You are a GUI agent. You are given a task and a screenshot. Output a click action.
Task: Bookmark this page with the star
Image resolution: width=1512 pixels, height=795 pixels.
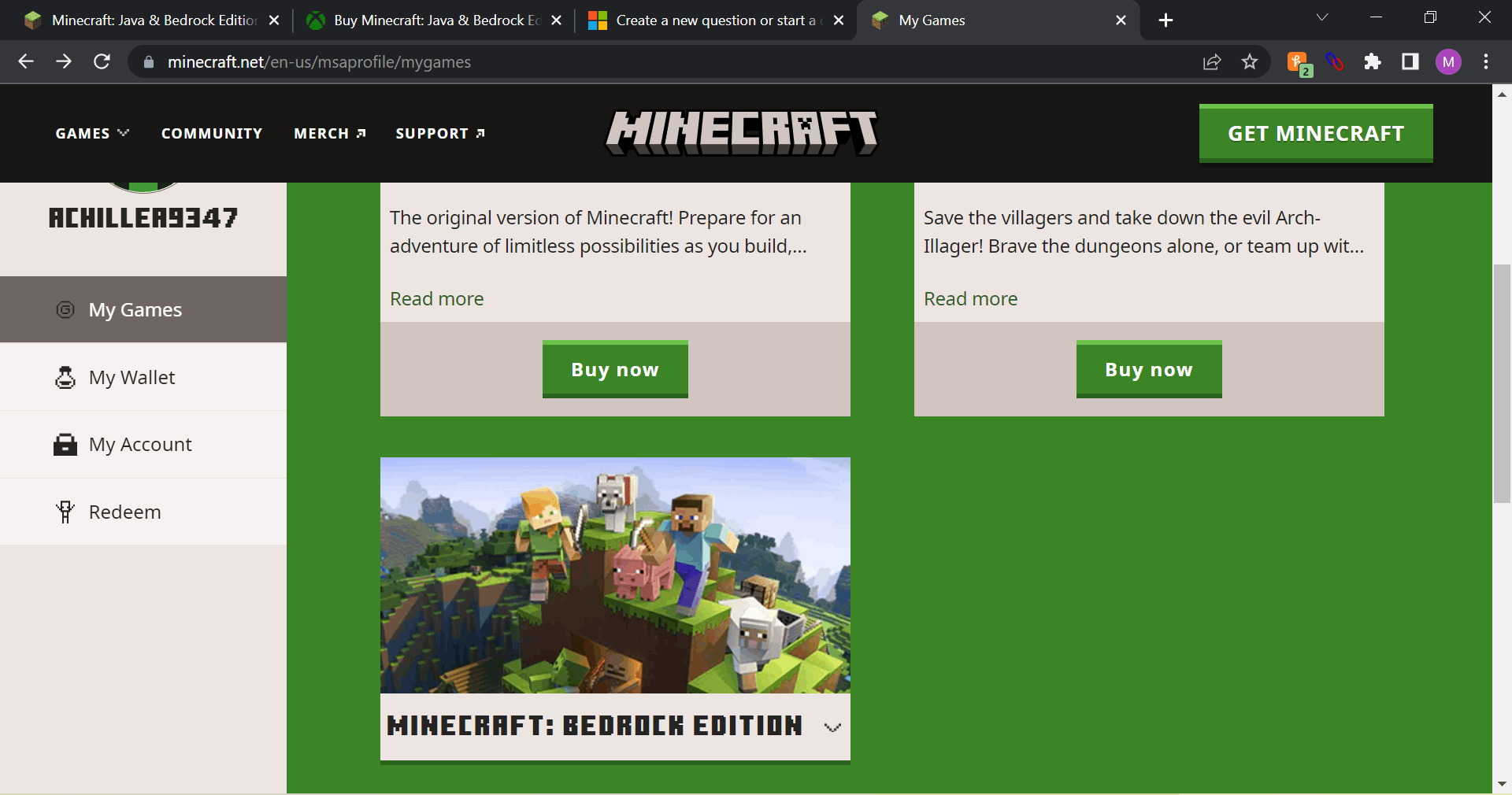click(x=1250, y=61)
